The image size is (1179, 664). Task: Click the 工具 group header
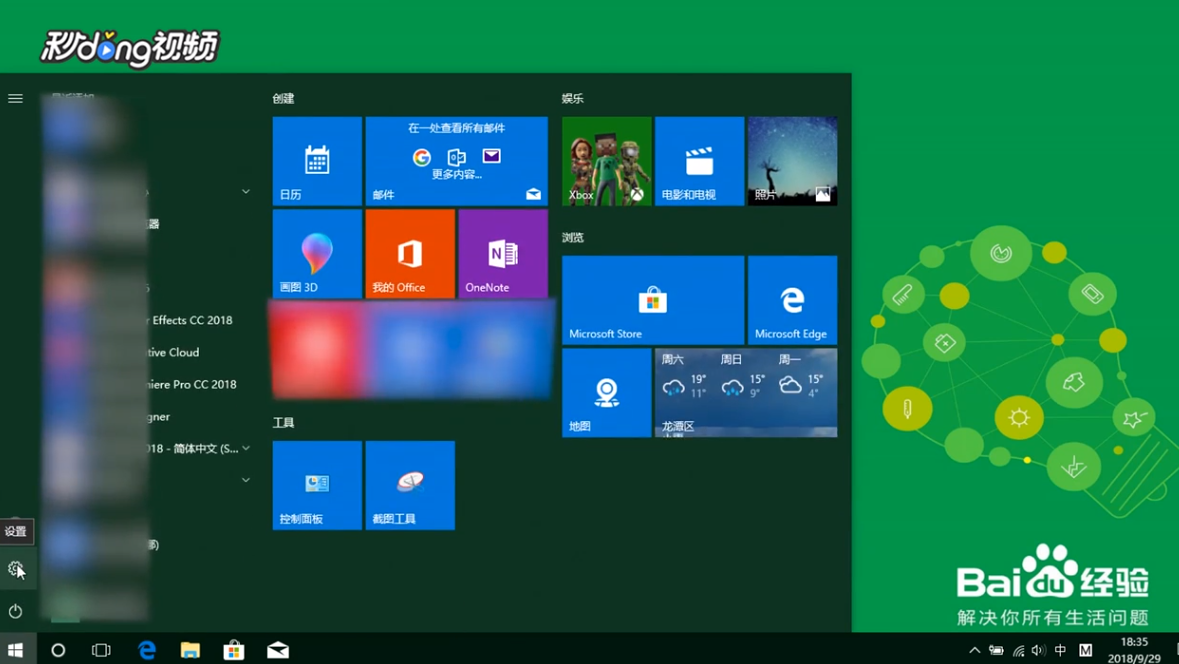[x=283, y=423]
